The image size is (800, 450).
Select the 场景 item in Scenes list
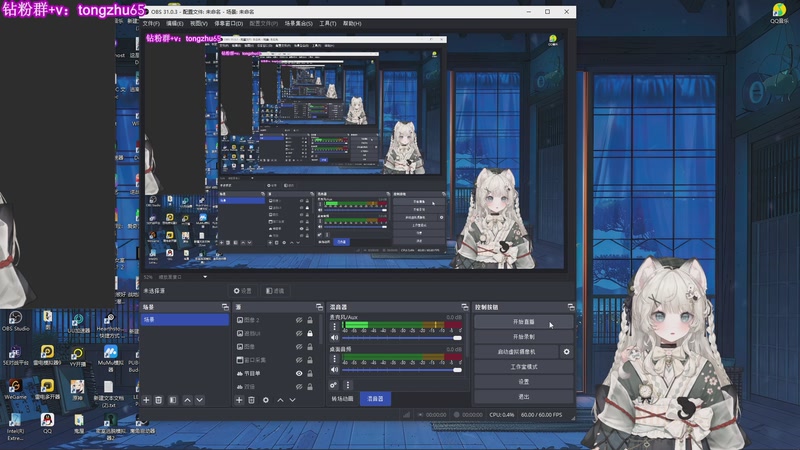(x=185, y=319)
